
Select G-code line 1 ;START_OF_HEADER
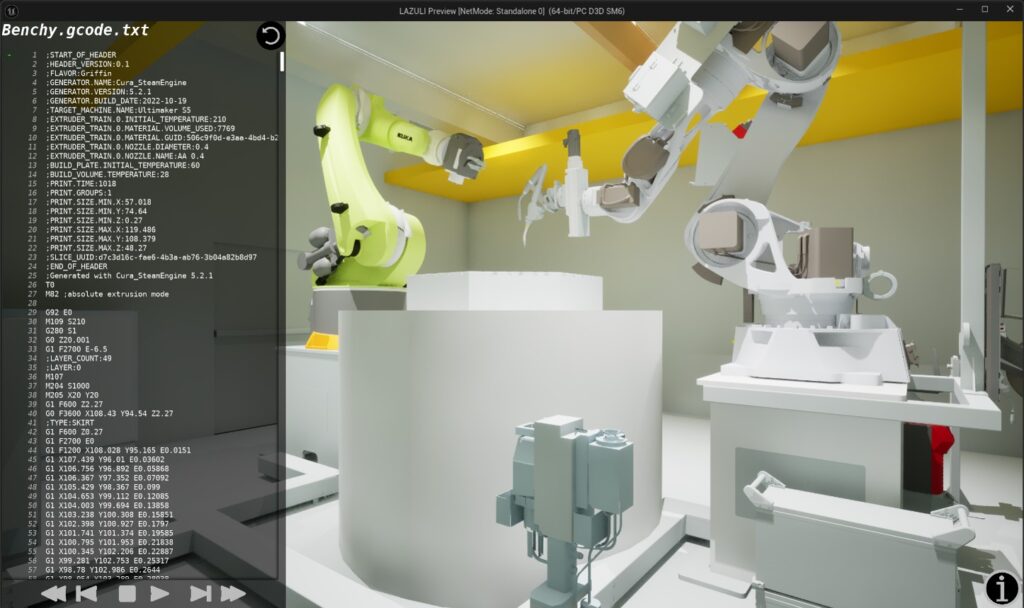pyautogui.click(x=81, y=55)
